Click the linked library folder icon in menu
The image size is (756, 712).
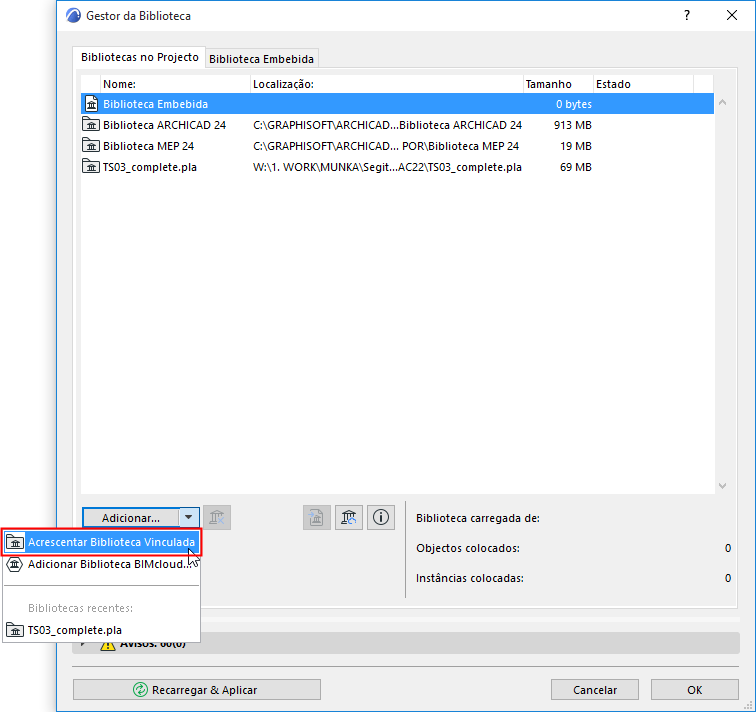[x=15, y=542]
